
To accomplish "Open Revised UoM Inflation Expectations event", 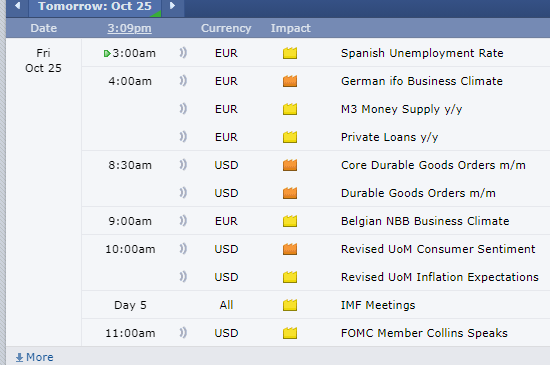I will tap(440, 277).
